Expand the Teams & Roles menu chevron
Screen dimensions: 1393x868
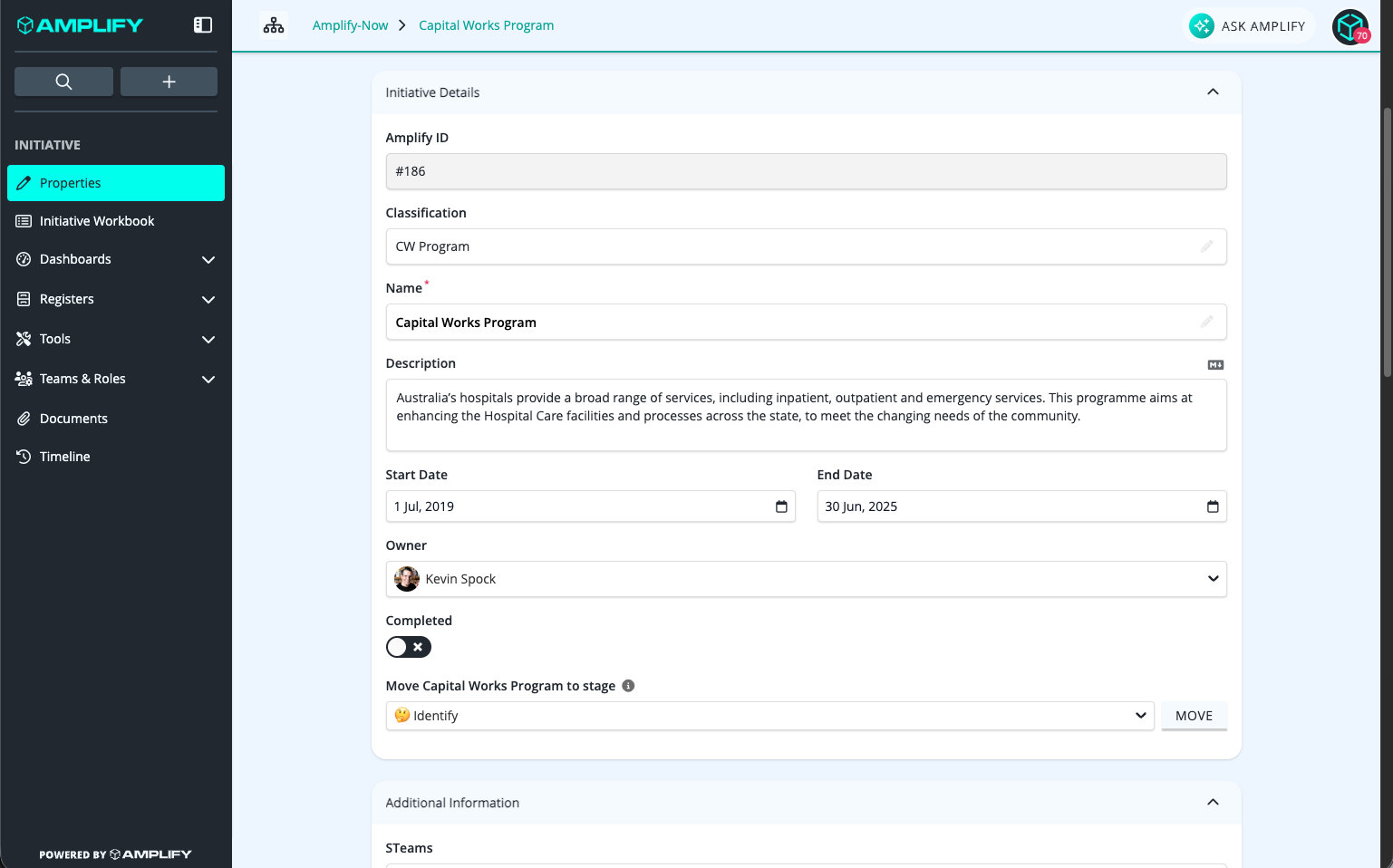click(x=208, y=380)
